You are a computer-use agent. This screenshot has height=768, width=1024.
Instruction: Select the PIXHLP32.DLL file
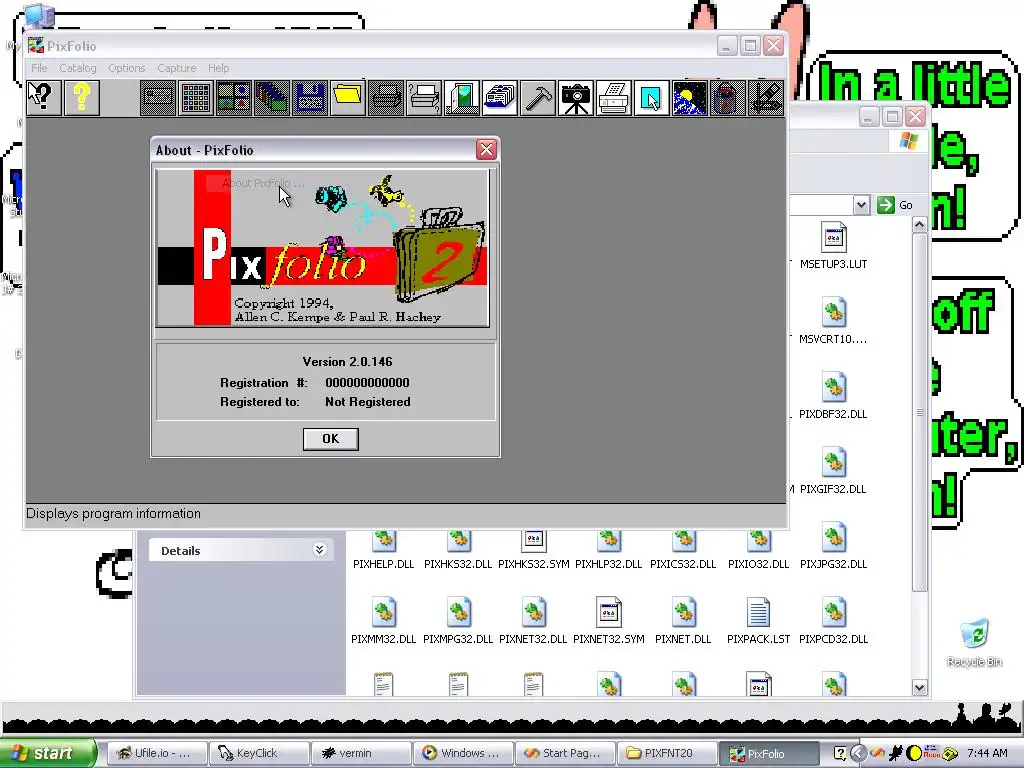click(609, 550)
